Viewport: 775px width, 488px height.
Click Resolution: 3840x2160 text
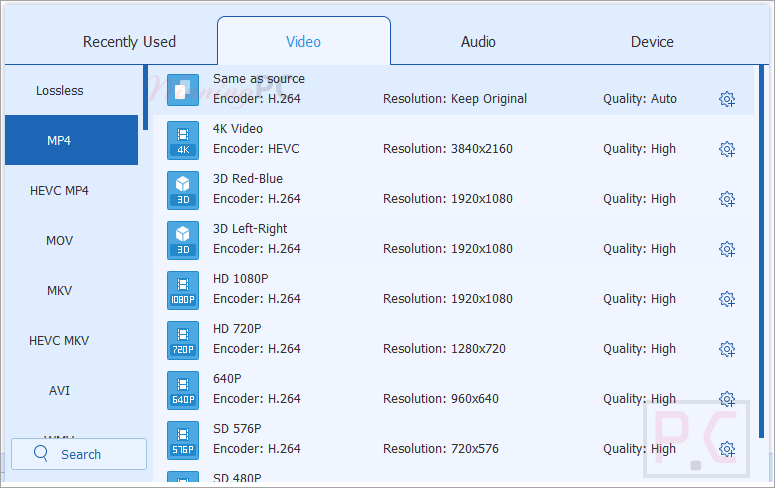448,149
